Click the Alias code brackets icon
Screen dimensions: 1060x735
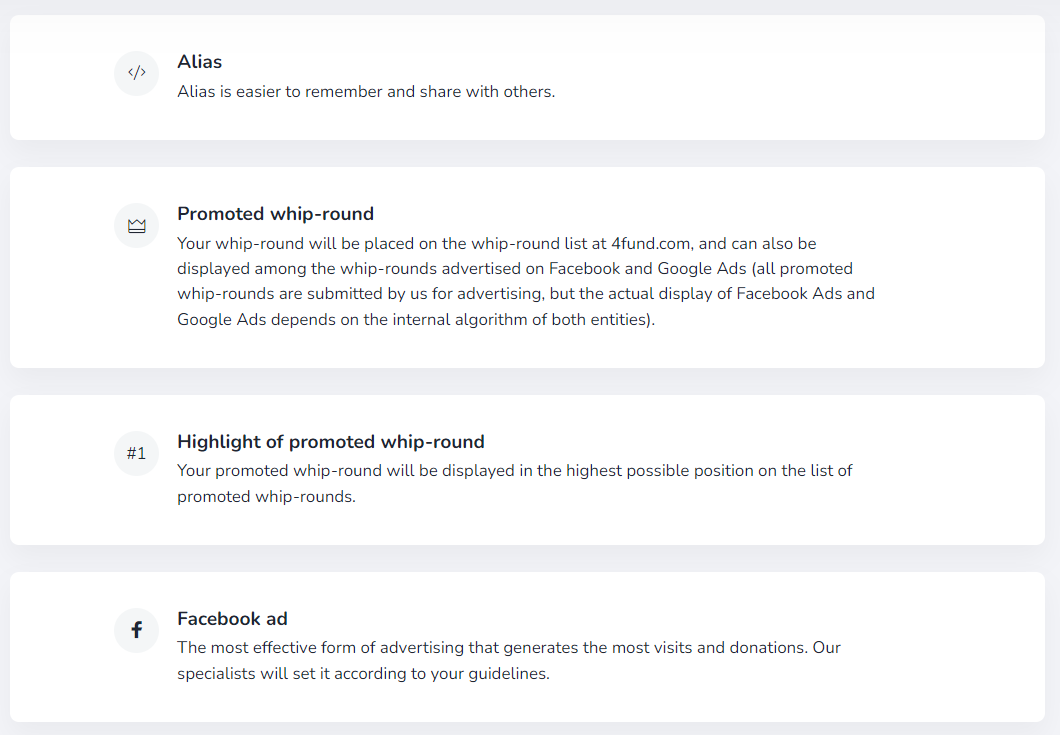137,73
